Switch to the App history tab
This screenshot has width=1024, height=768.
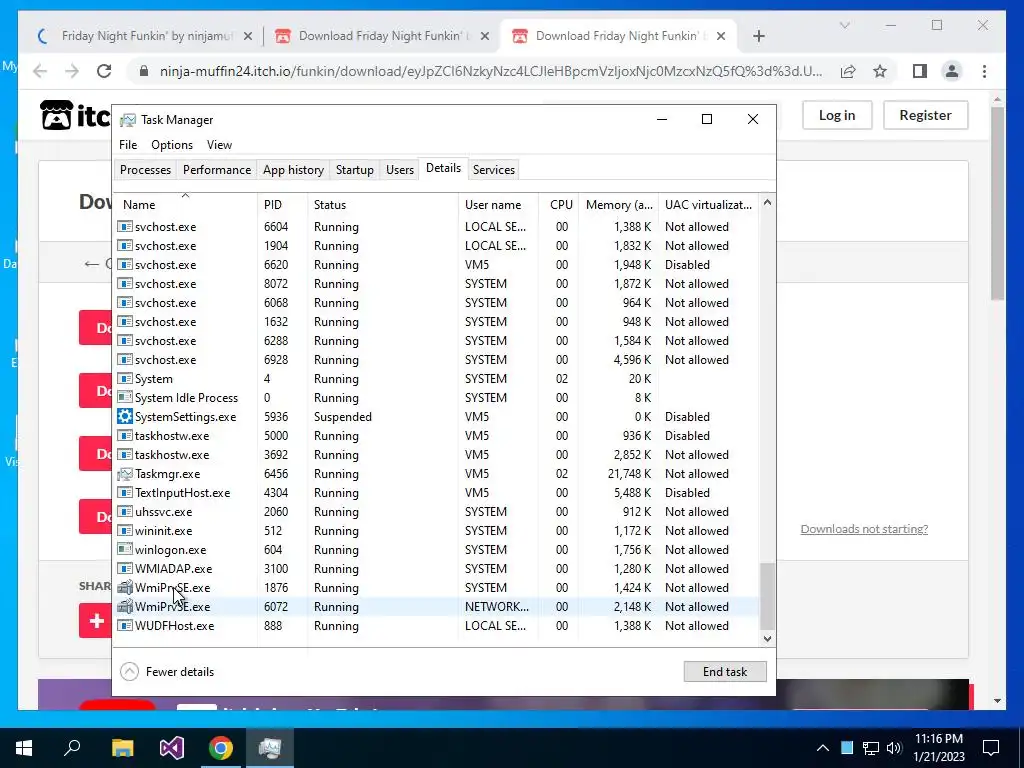pos(293,170)
